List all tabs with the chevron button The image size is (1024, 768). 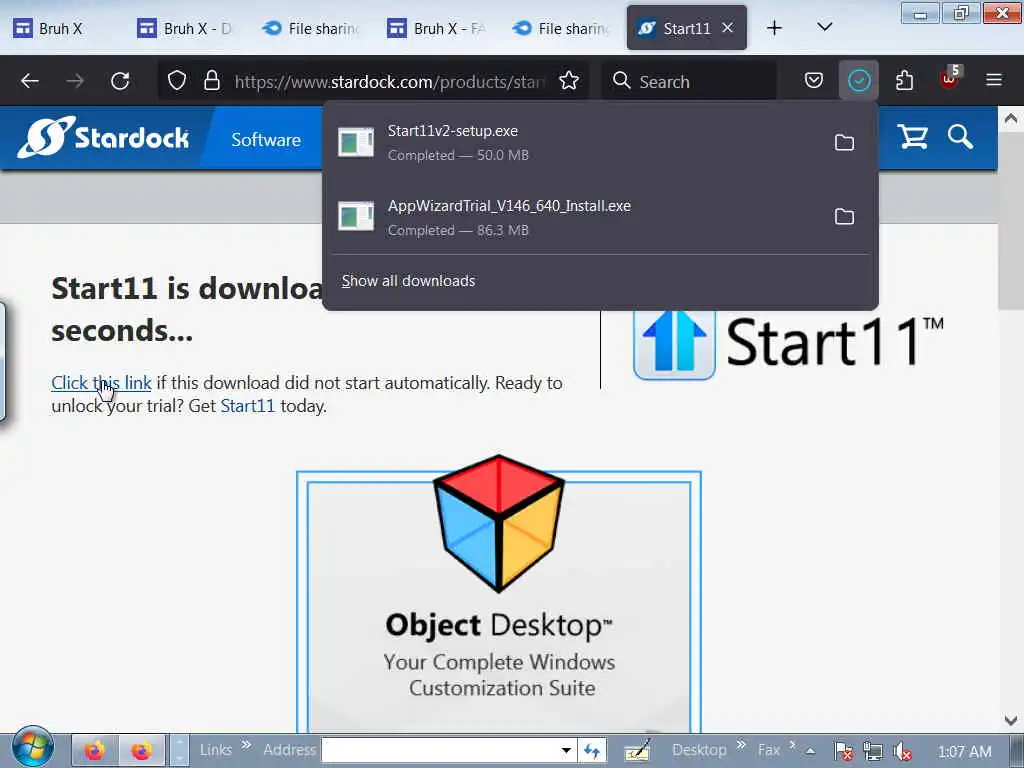coord(825,27)
